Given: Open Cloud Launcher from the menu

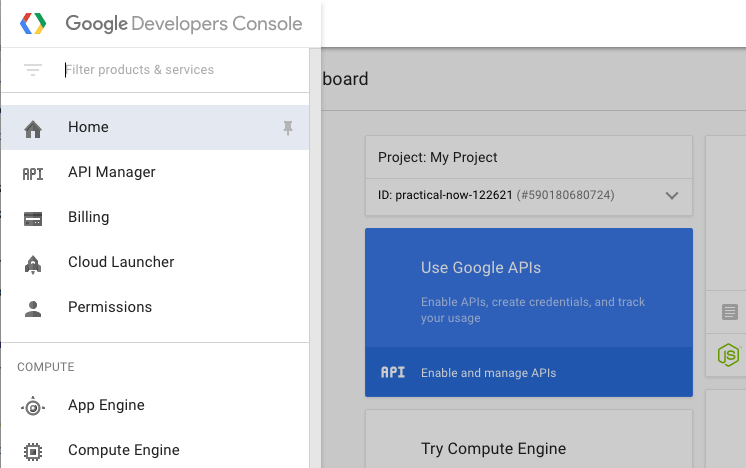Looking at the screenshot, I should tap(155, 262).
